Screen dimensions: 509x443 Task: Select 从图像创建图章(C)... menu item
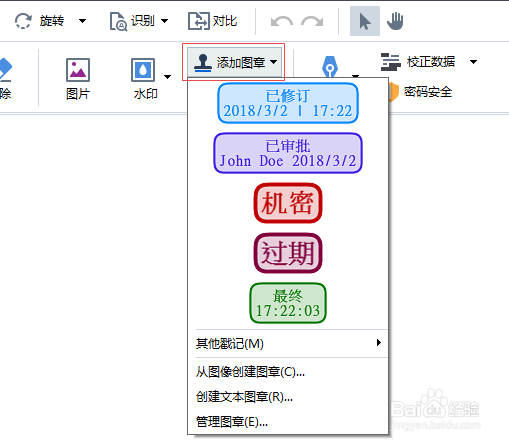pyautogui.click(x=288, y=372)
